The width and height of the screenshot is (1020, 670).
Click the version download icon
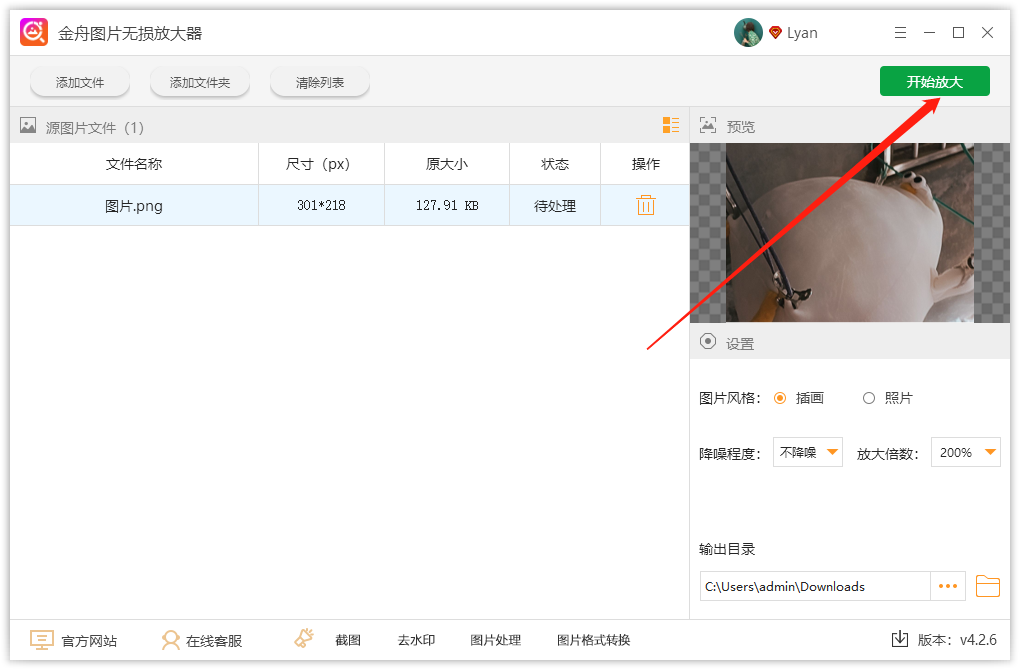pos(900,639)
